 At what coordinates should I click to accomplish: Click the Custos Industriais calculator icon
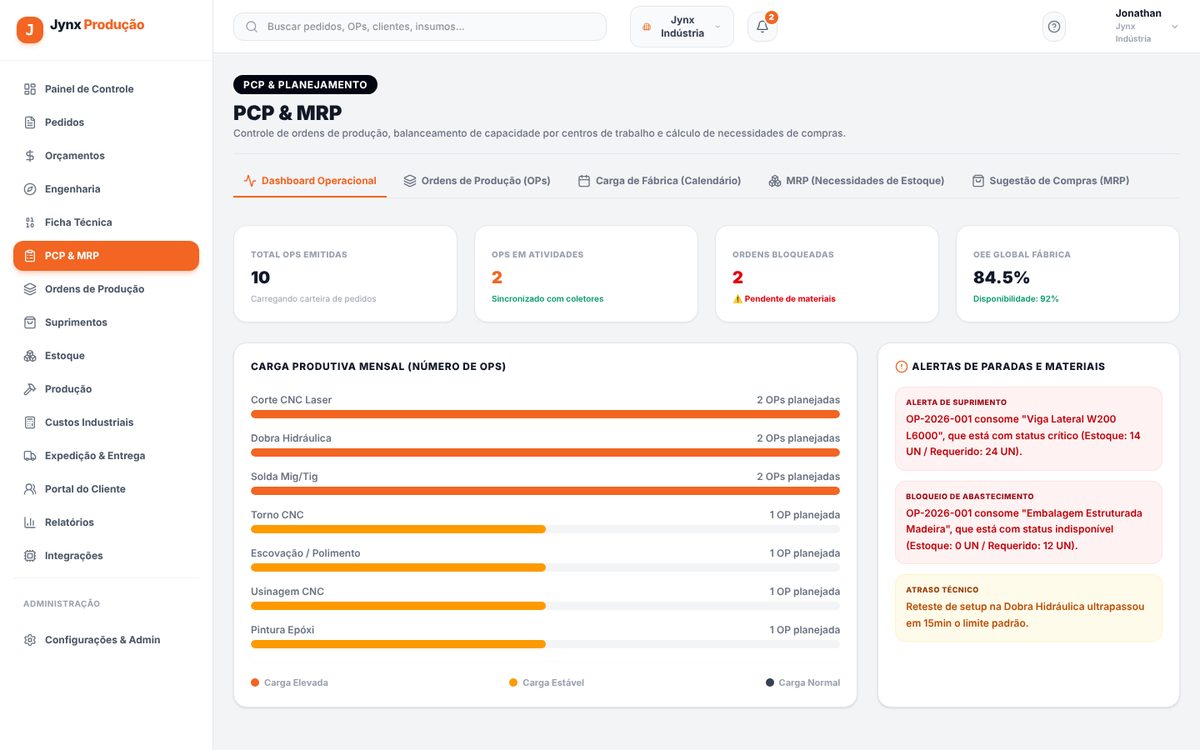[x=30, y=422]
